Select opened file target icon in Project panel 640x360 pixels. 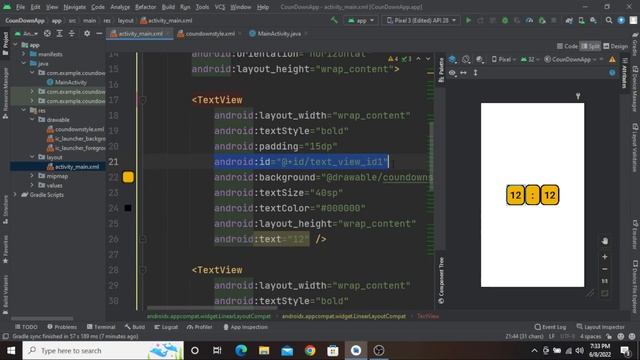(x=47, y=33)
